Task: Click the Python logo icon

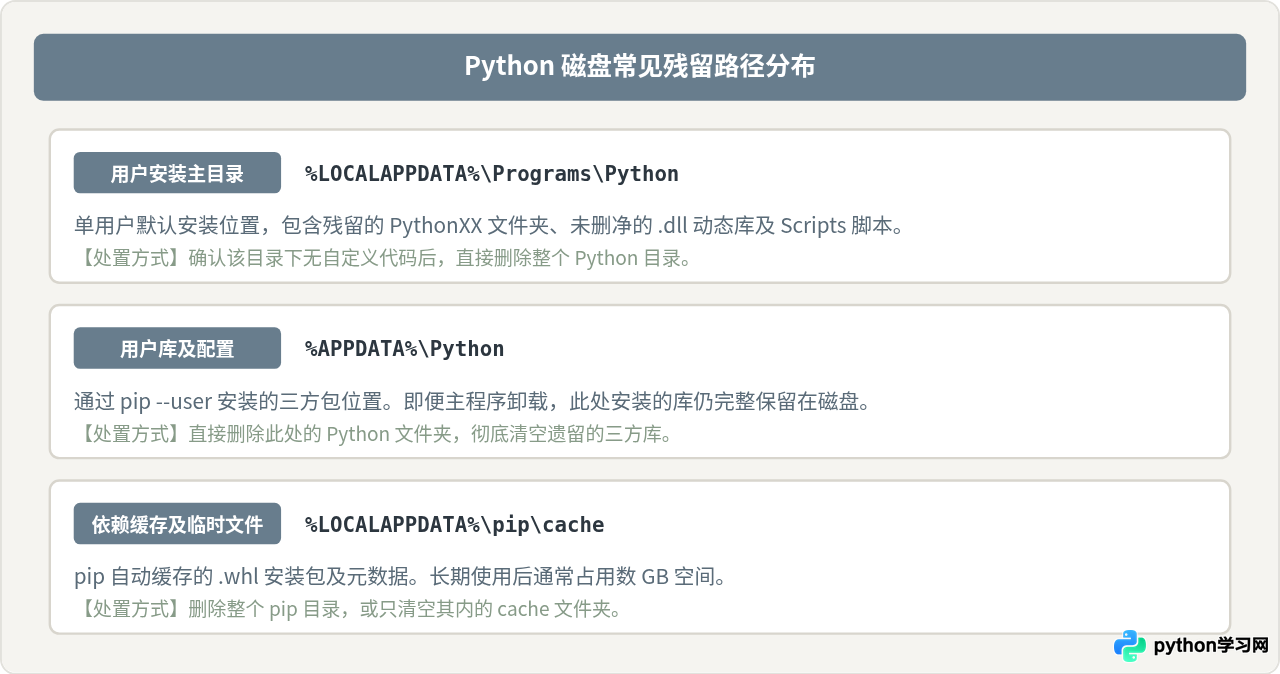Action: (1130, 646)
